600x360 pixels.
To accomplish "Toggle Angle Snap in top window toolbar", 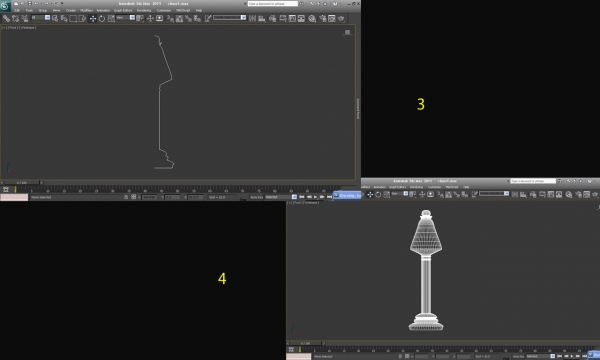I will click(x=179, y=18).
